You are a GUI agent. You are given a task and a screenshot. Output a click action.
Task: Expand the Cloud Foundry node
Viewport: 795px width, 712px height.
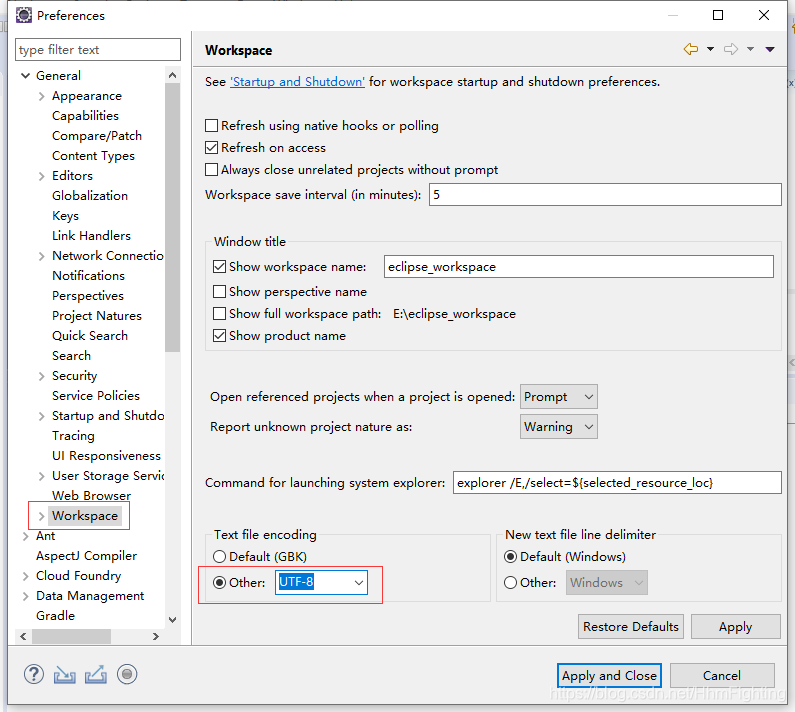coord(25,576)
